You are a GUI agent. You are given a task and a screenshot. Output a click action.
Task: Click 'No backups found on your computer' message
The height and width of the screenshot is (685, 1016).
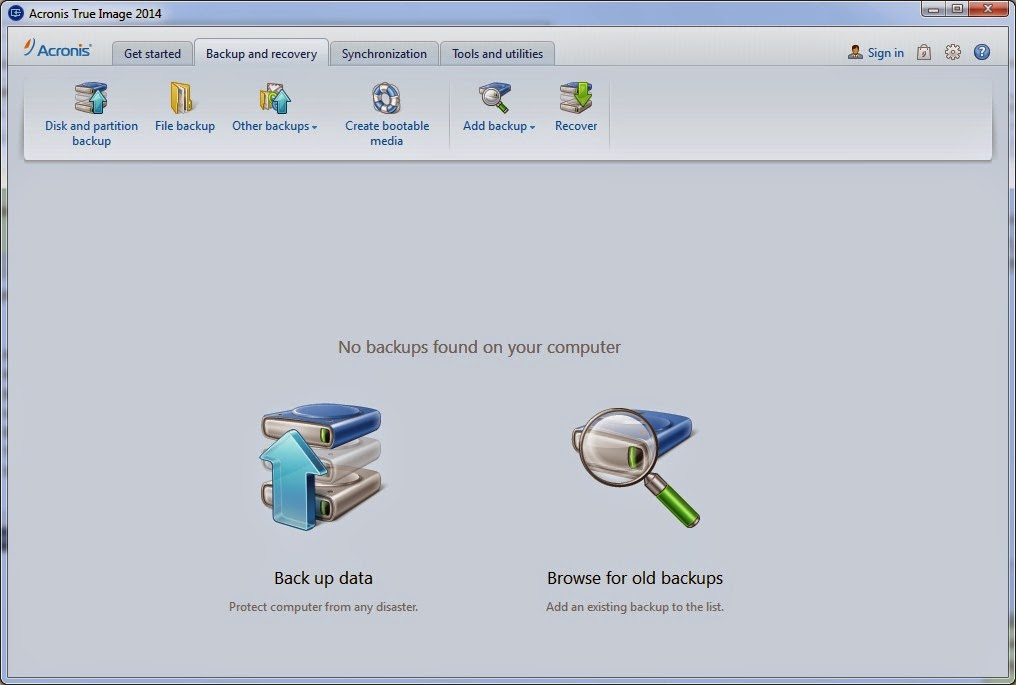pos(479,347)
